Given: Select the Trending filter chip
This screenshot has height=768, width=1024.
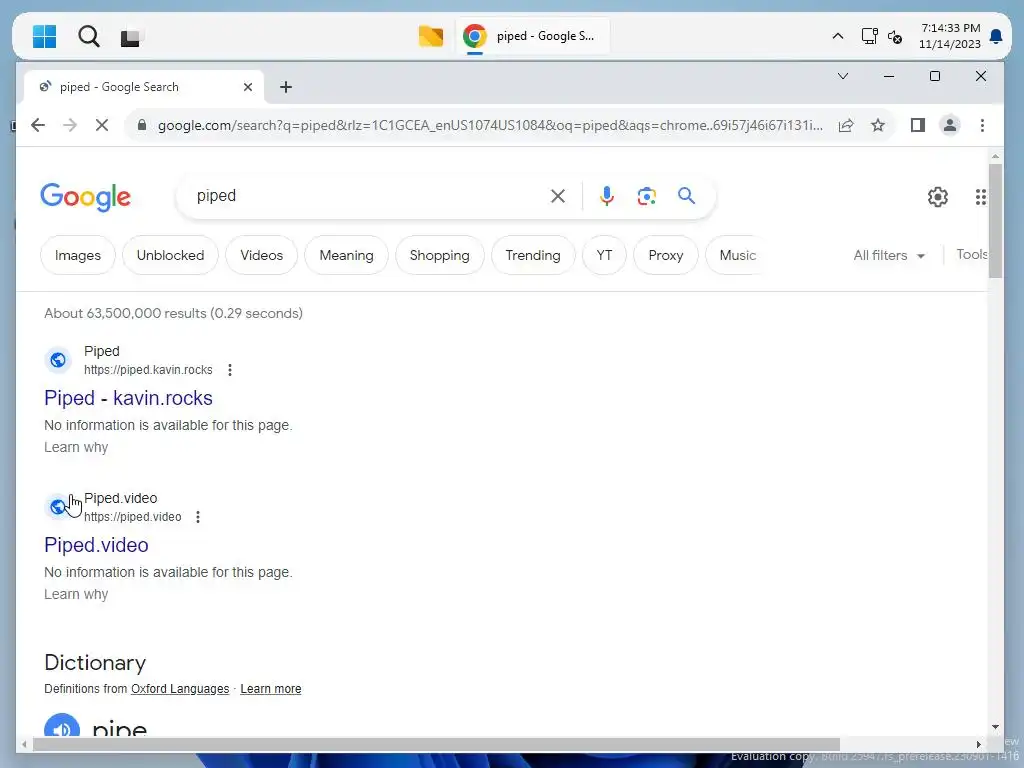Looking at the screenshot, I should coord(533,255).
